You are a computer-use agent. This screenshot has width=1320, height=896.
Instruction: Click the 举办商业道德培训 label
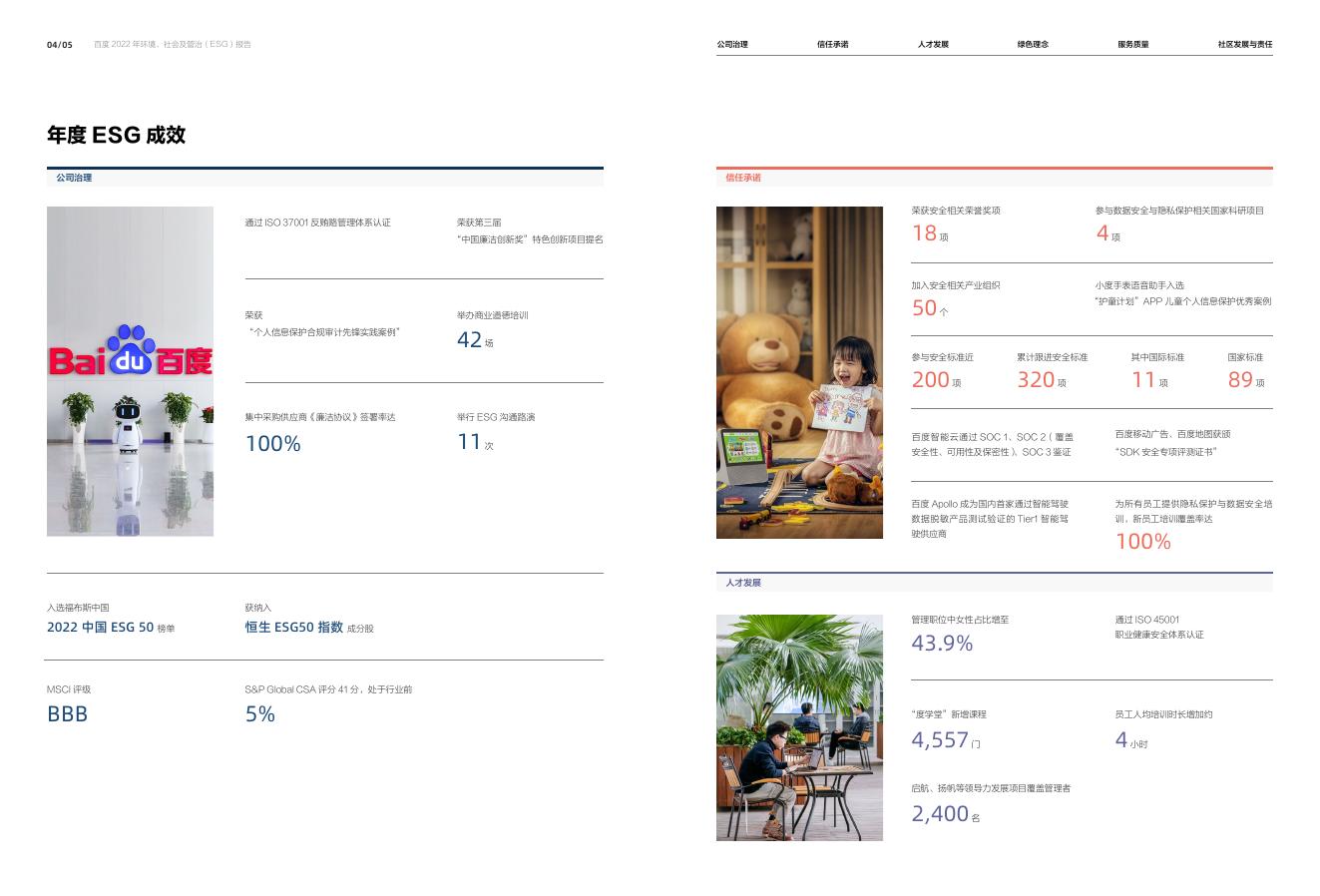point(493,315)
